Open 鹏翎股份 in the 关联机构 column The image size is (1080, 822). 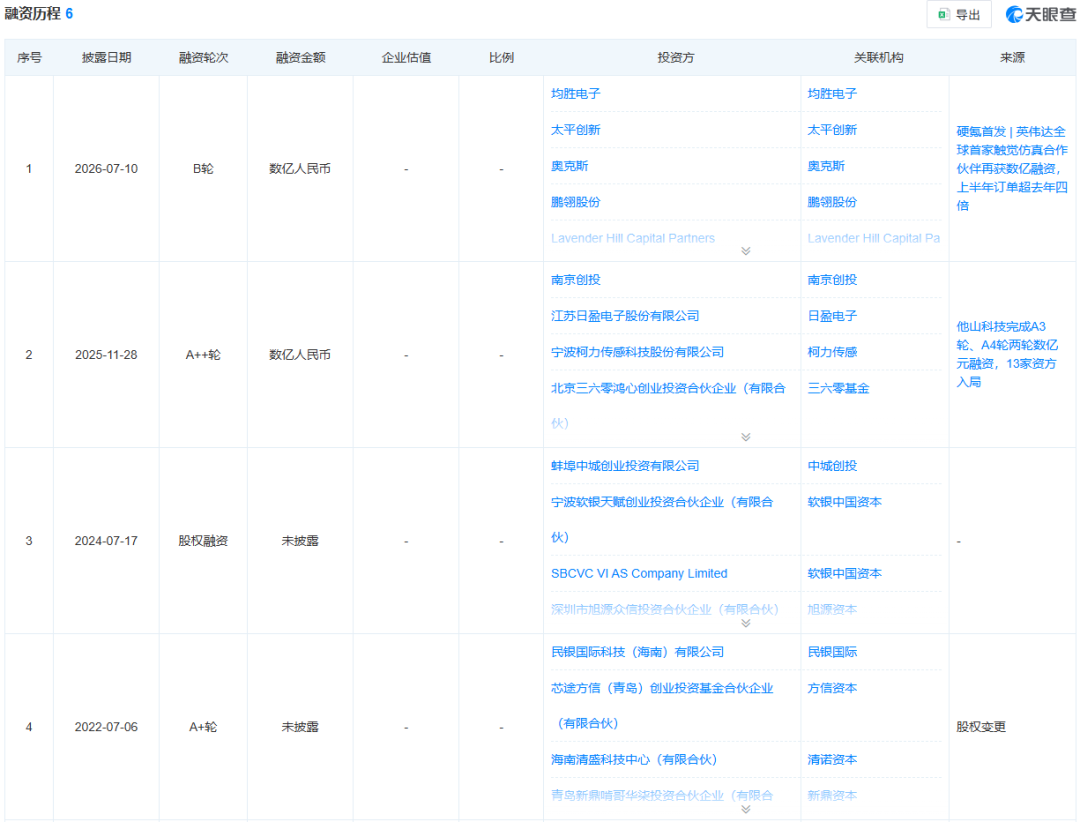pyautogui.click(x=832, y=202)
